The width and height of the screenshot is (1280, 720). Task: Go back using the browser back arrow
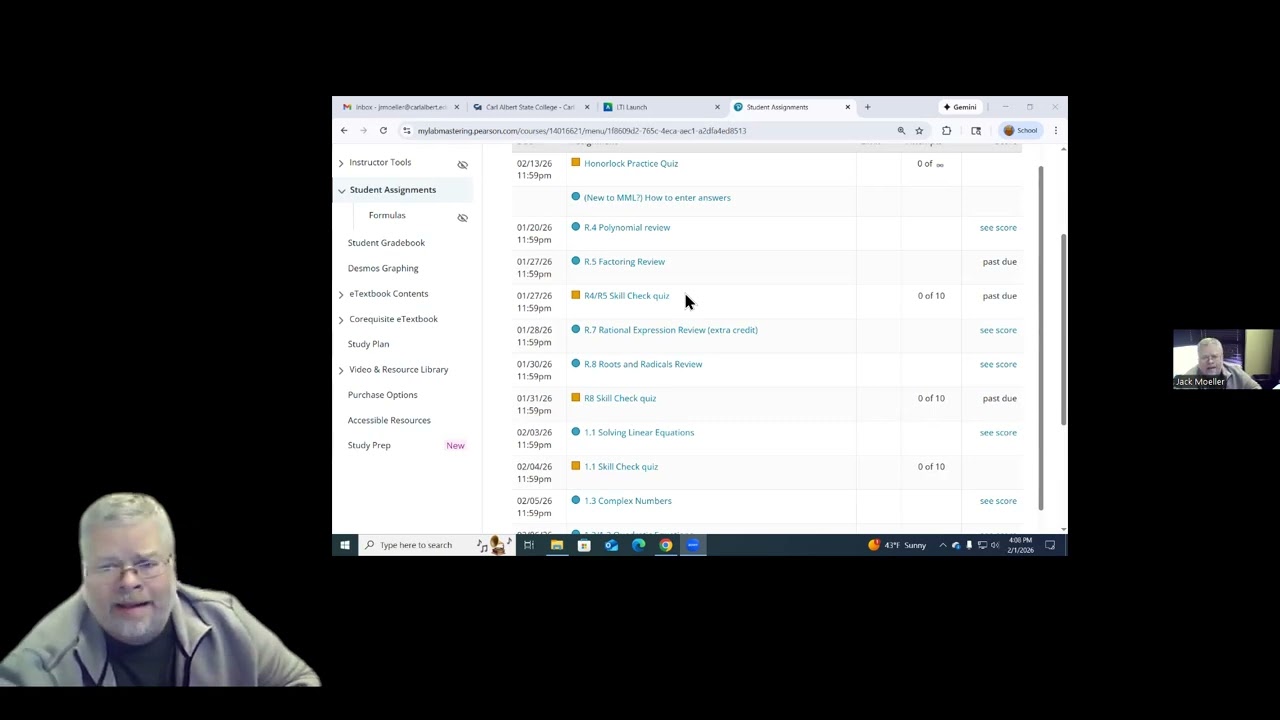click(x=344, y=131)
